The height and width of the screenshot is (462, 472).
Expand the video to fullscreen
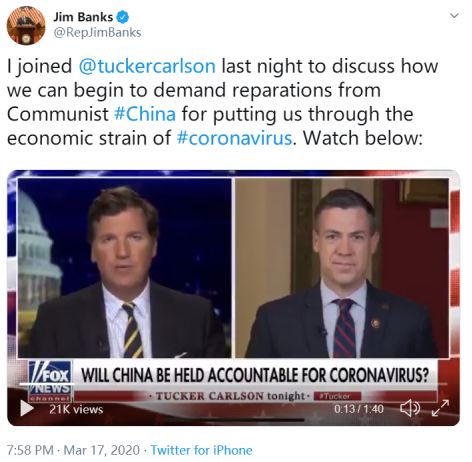click(440, 408)
